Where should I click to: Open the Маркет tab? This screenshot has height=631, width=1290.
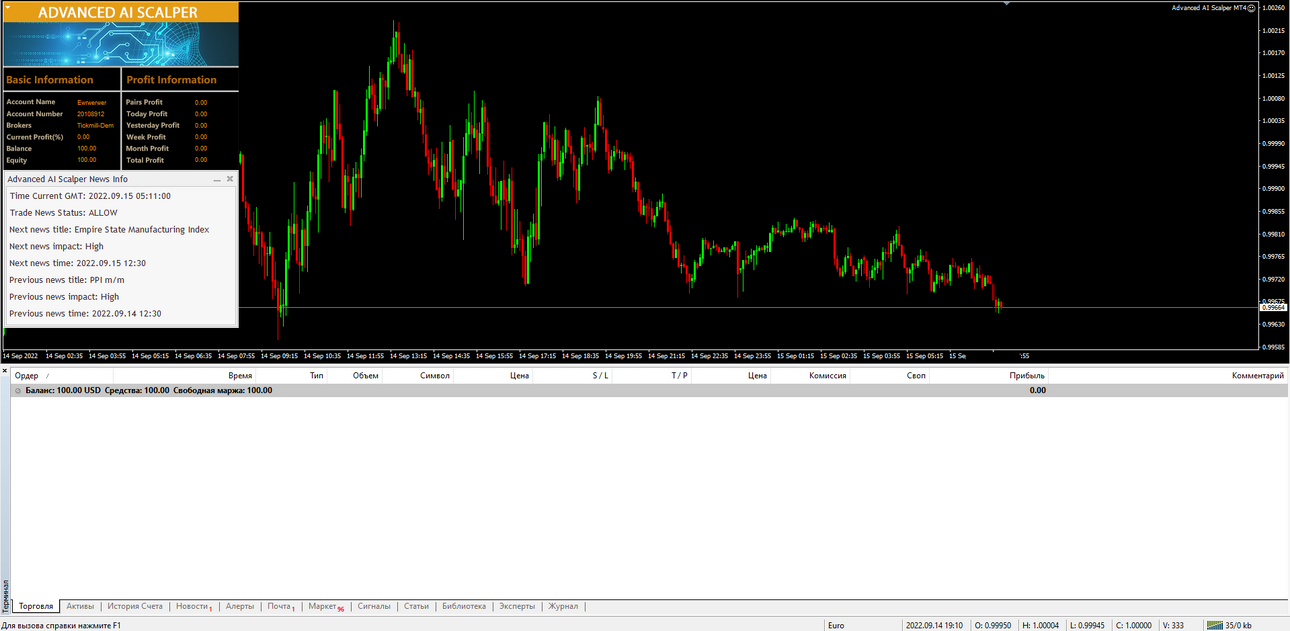(x=325, y=606)
